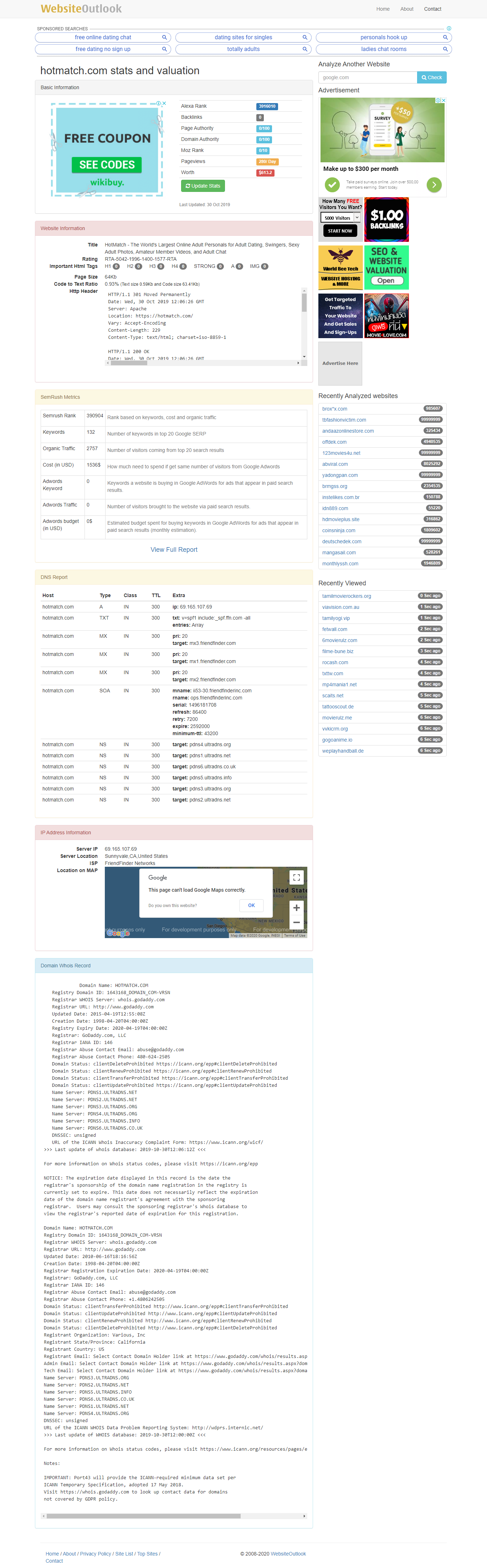Click search icon on 'free online dating chat'

(x=164, y=38)
